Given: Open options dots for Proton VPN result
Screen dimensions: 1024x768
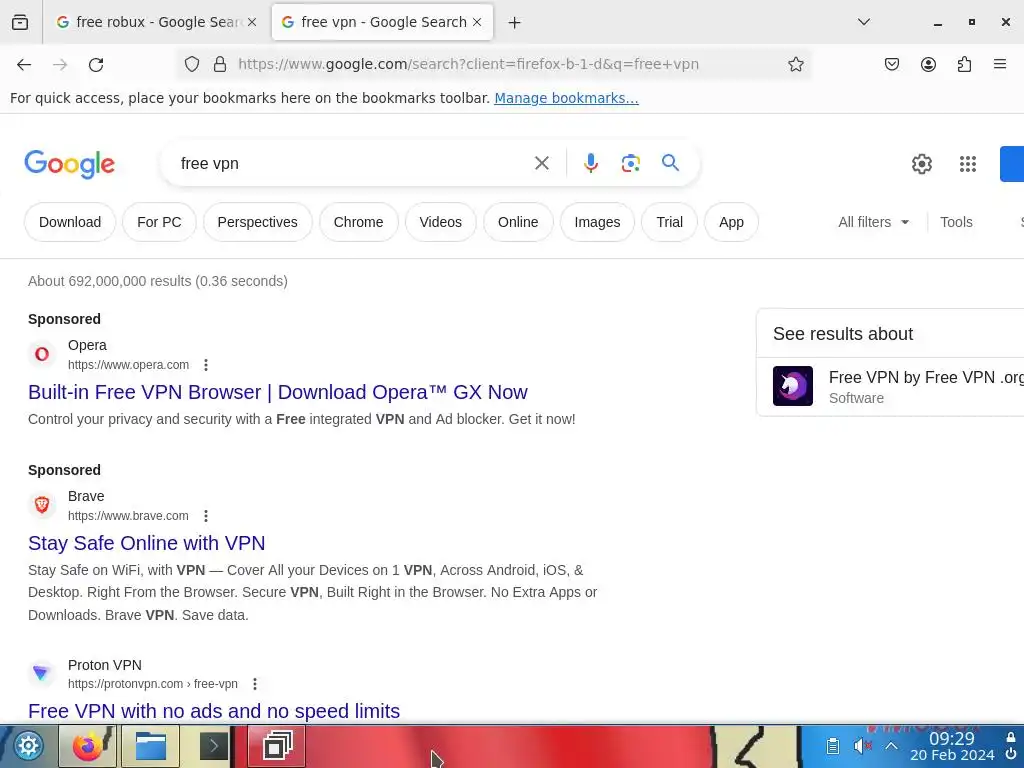Looking at the screenshot, I should click(255, 684).
